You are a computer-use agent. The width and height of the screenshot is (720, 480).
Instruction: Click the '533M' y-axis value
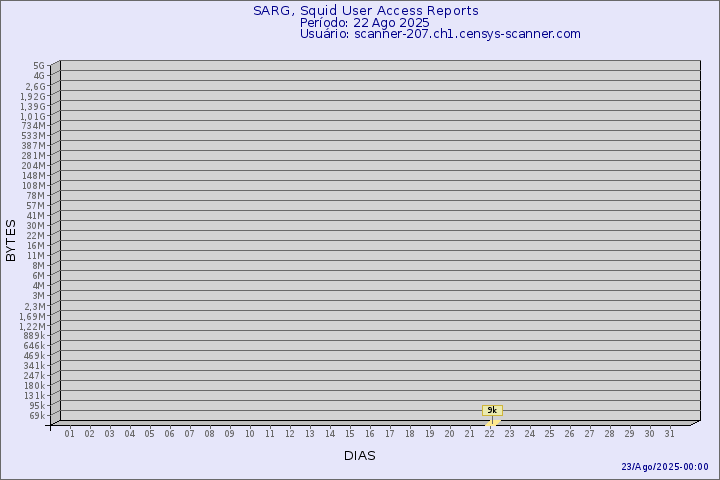[x=34, y=136]
